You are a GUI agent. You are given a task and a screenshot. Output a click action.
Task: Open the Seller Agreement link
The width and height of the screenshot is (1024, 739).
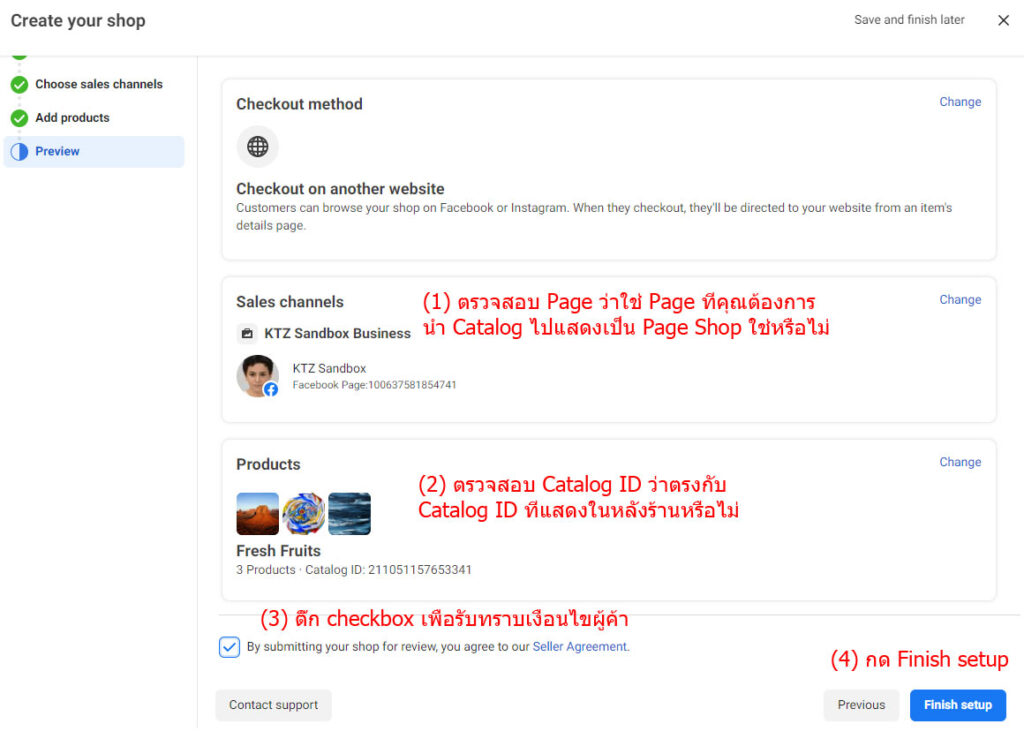579,647
